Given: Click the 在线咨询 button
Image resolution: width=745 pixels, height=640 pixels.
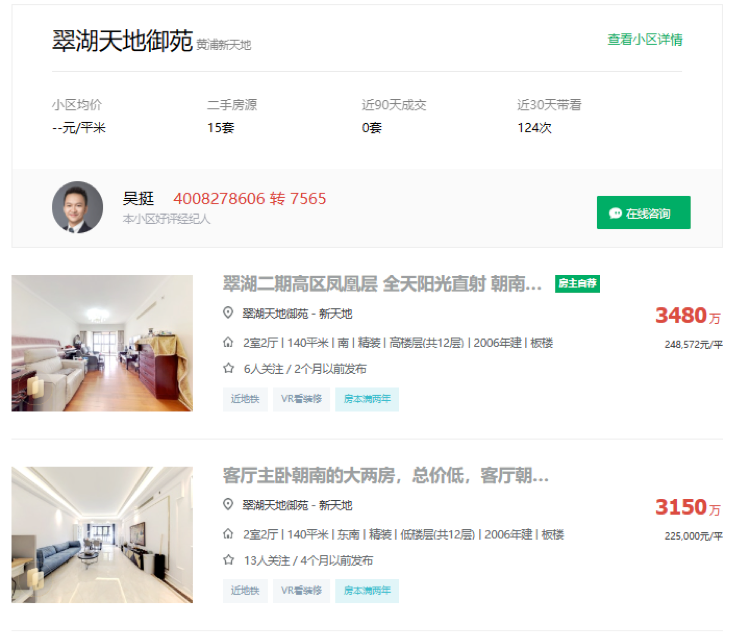Looking at the screenshot, I should coord(643,213).
